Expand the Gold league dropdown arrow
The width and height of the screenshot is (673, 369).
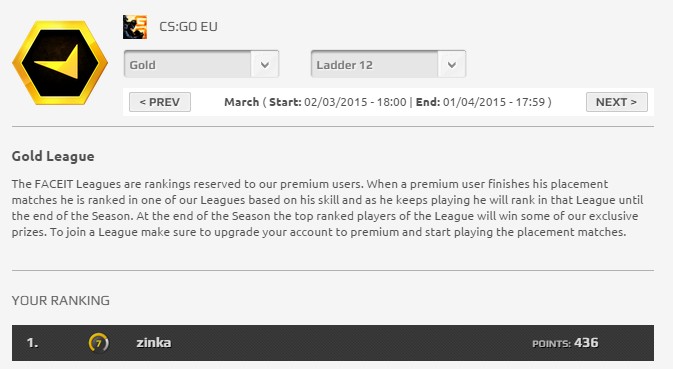pyautogui.click(x=265, y=64)
